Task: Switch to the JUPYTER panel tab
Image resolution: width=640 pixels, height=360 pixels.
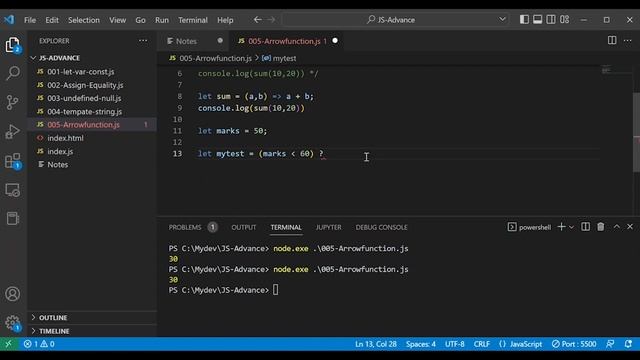Action: [x=329, y=227]
